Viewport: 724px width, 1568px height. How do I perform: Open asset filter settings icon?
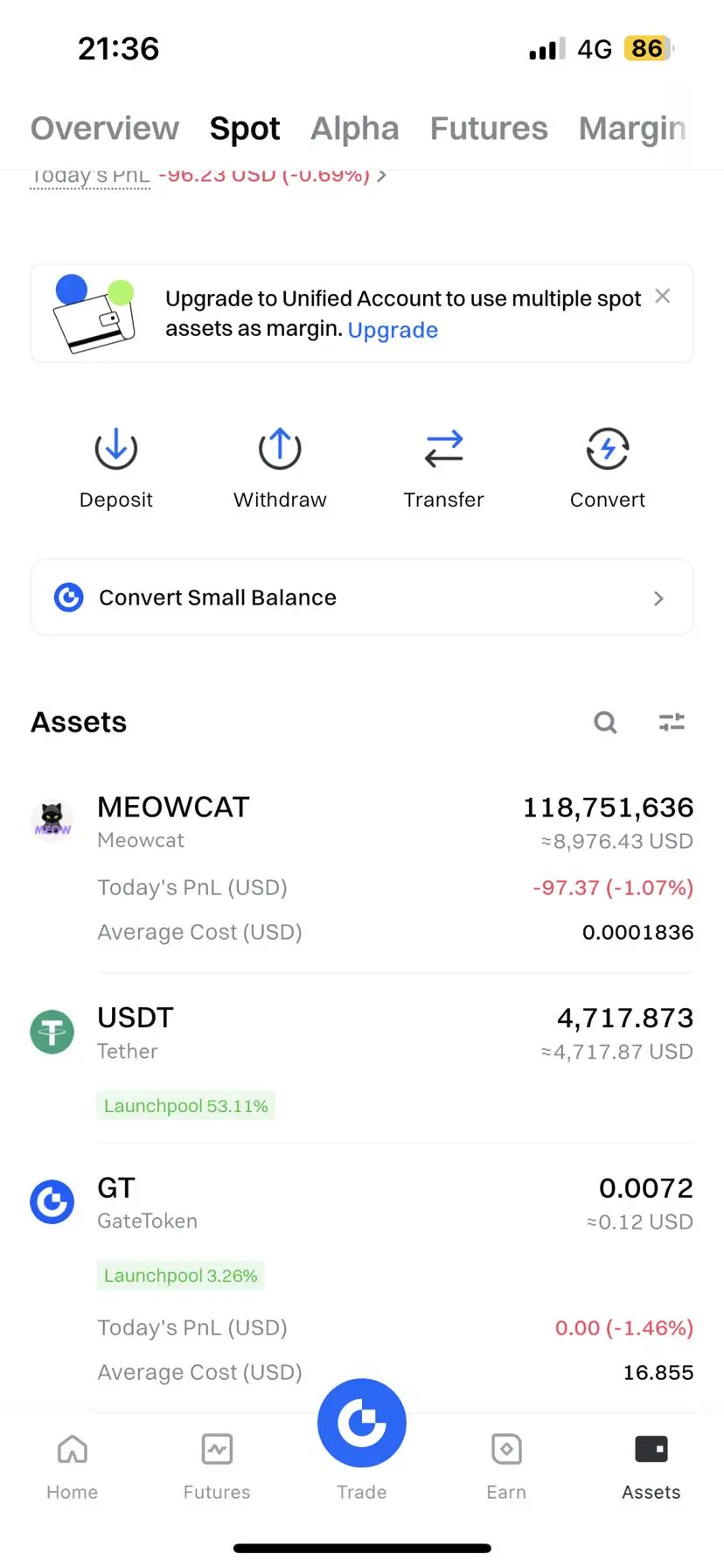(672, 722)
